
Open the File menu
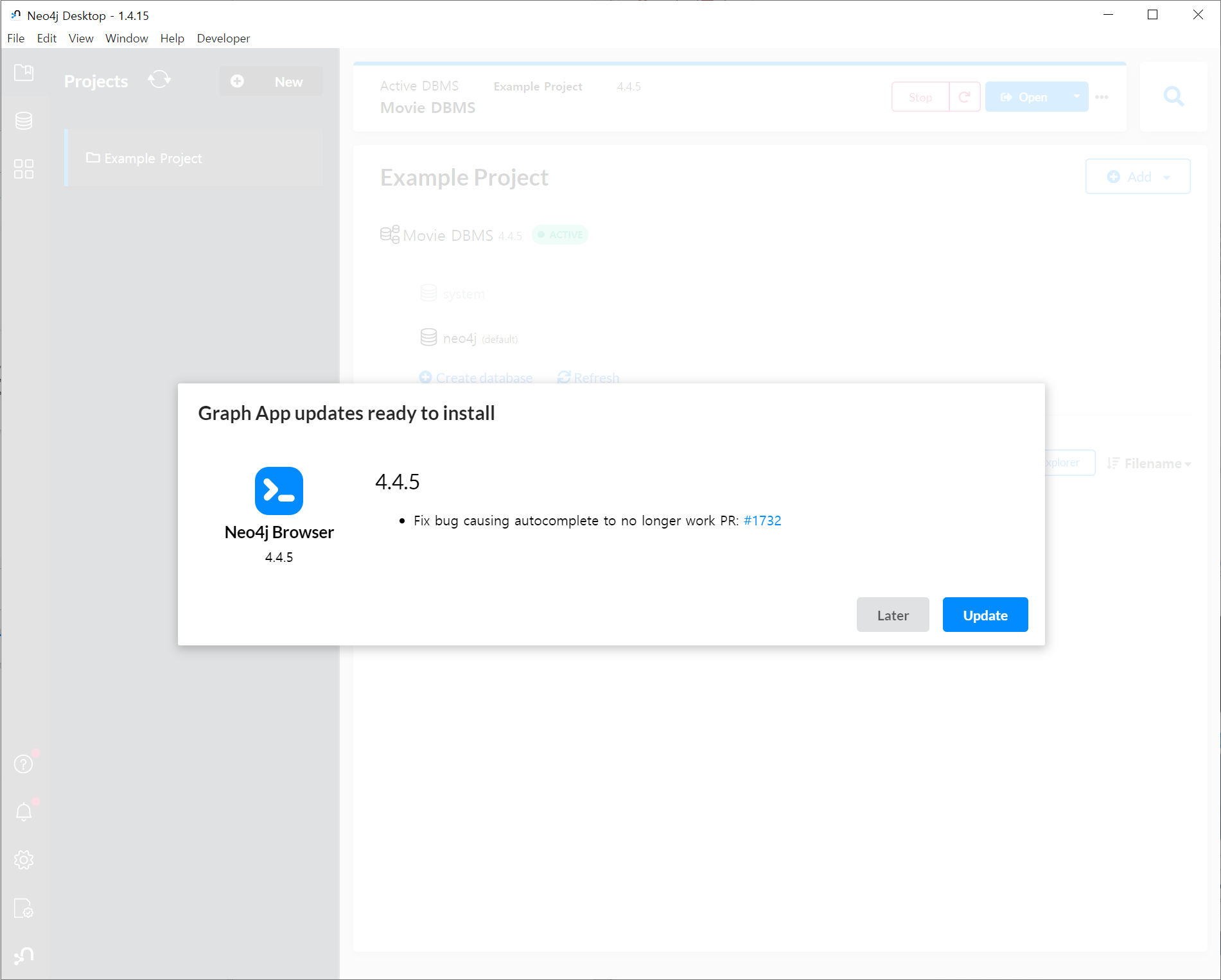(15, 39)
